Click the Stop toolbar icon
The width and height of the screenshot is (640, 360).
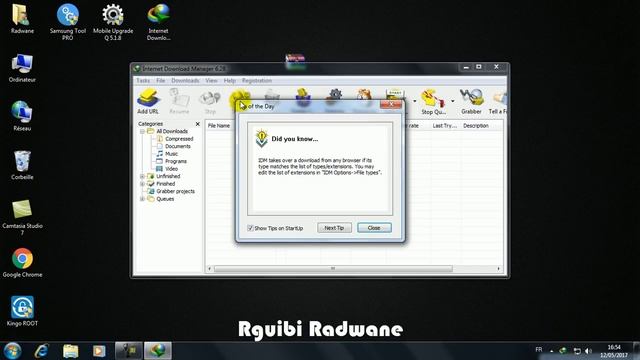pos(210,101)
